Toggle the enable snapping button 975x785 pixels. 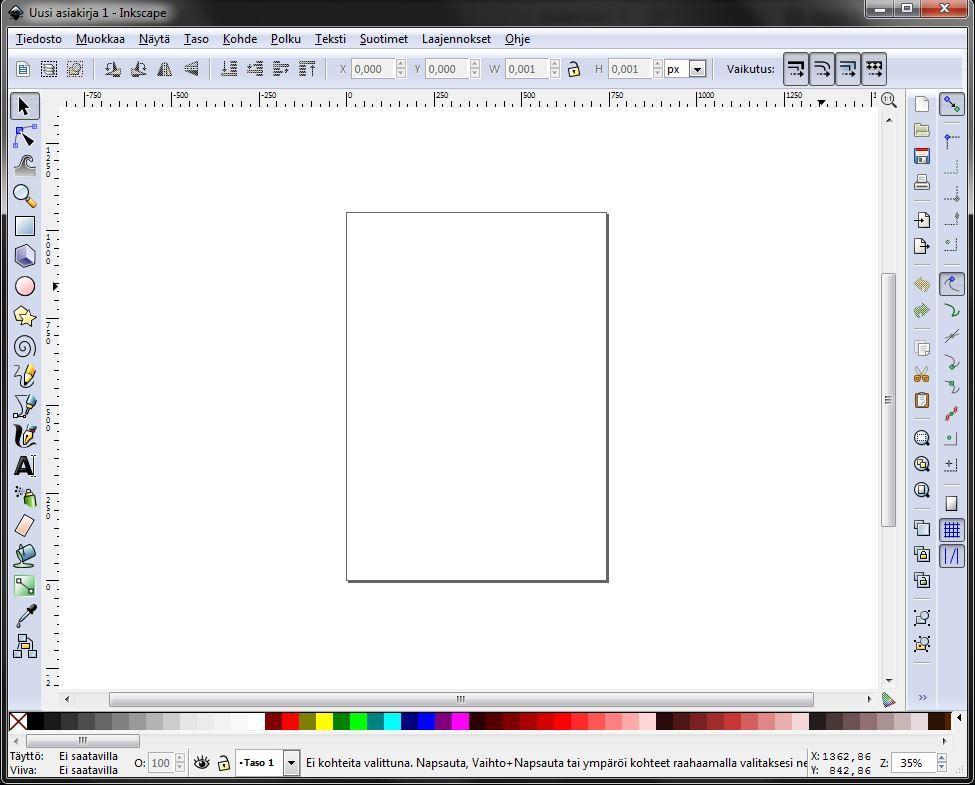point(951,104)
